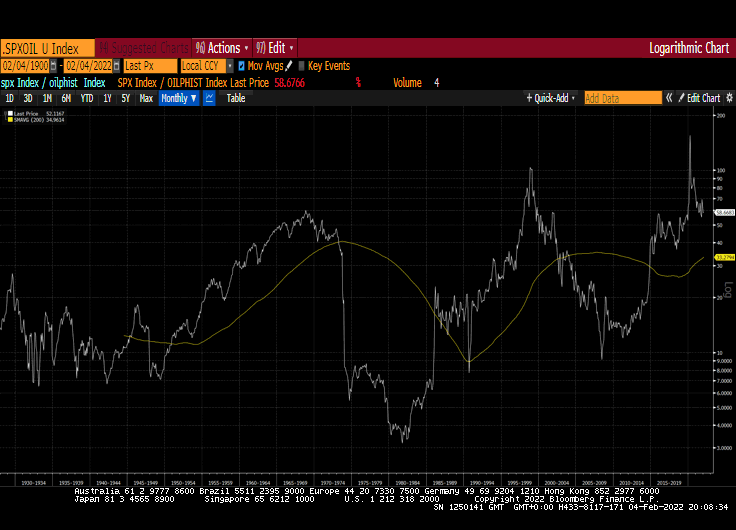Image resolution: width=736 pixels, height=530 pixels.
Task: Click the 1930-1934 x-axis label
Action: point(34,483)
